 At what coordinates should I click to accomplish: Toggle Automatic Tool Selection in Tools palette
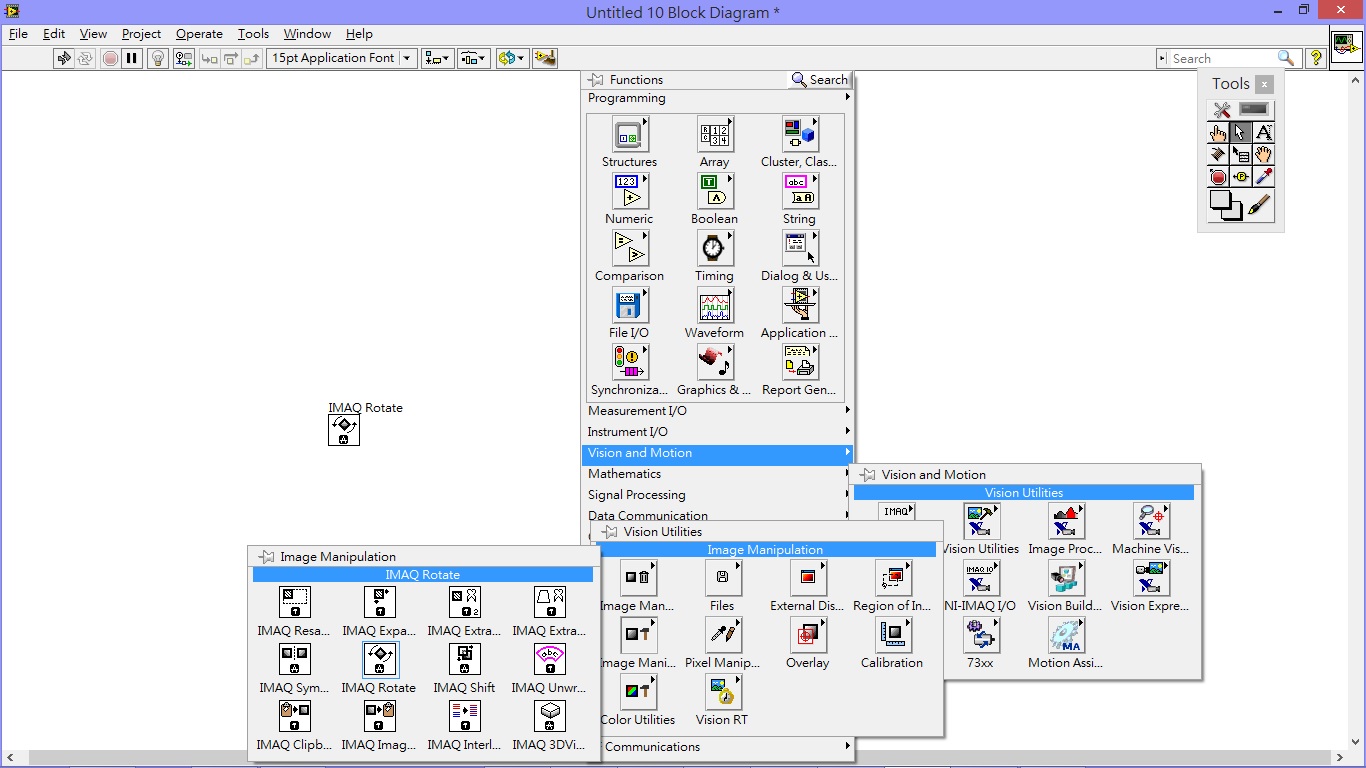pyautogui.click(x=1241, y=109)
